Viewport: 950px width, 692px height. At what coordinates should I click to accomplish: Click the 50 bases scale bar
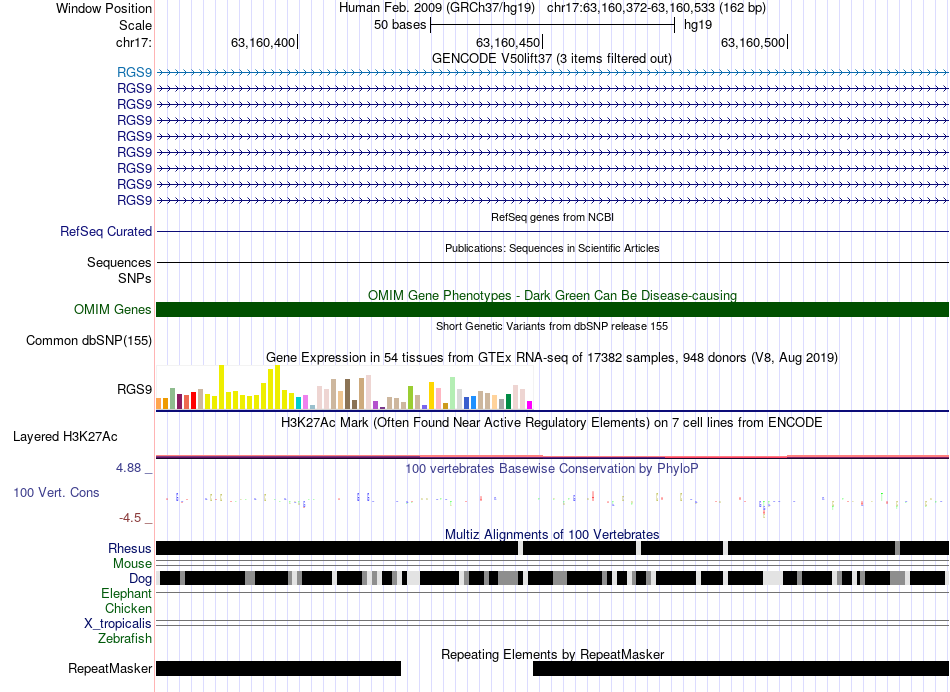pyautogui.click(x=553, y=25)
